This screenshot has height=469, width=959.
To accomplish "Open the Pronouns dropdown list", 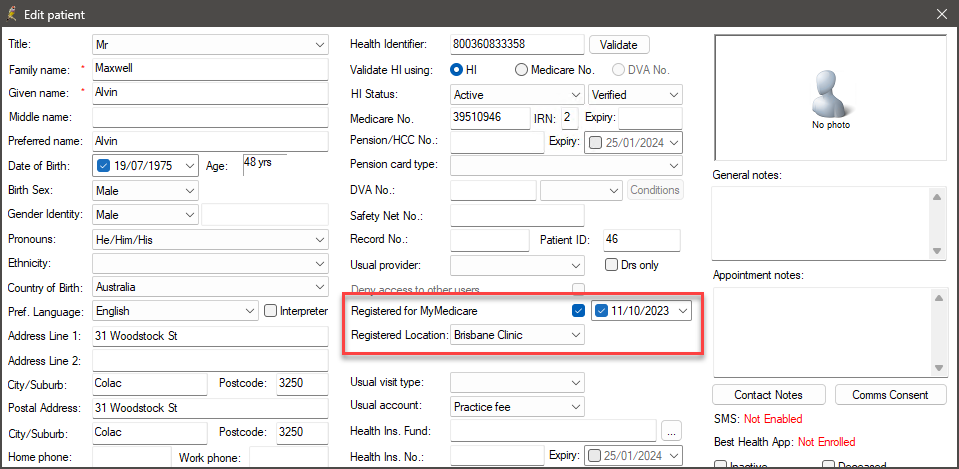I will [319, 240].
